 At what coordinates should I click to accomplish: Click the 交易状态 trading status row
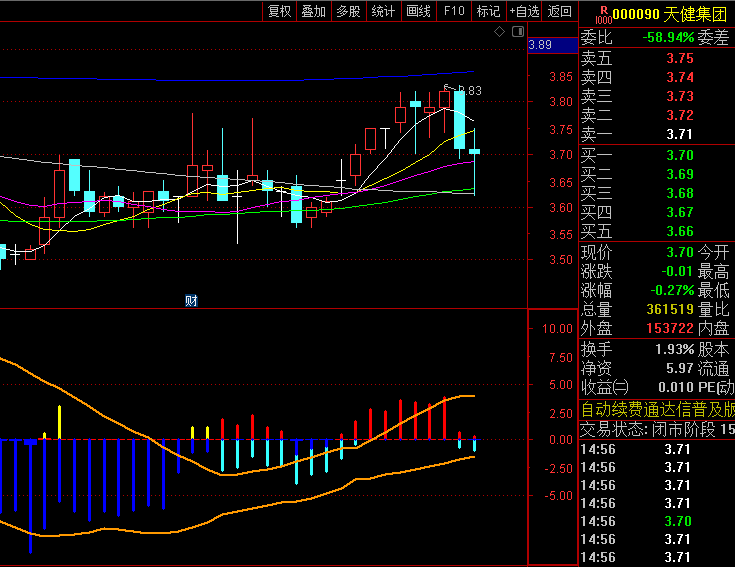[657, 430]
